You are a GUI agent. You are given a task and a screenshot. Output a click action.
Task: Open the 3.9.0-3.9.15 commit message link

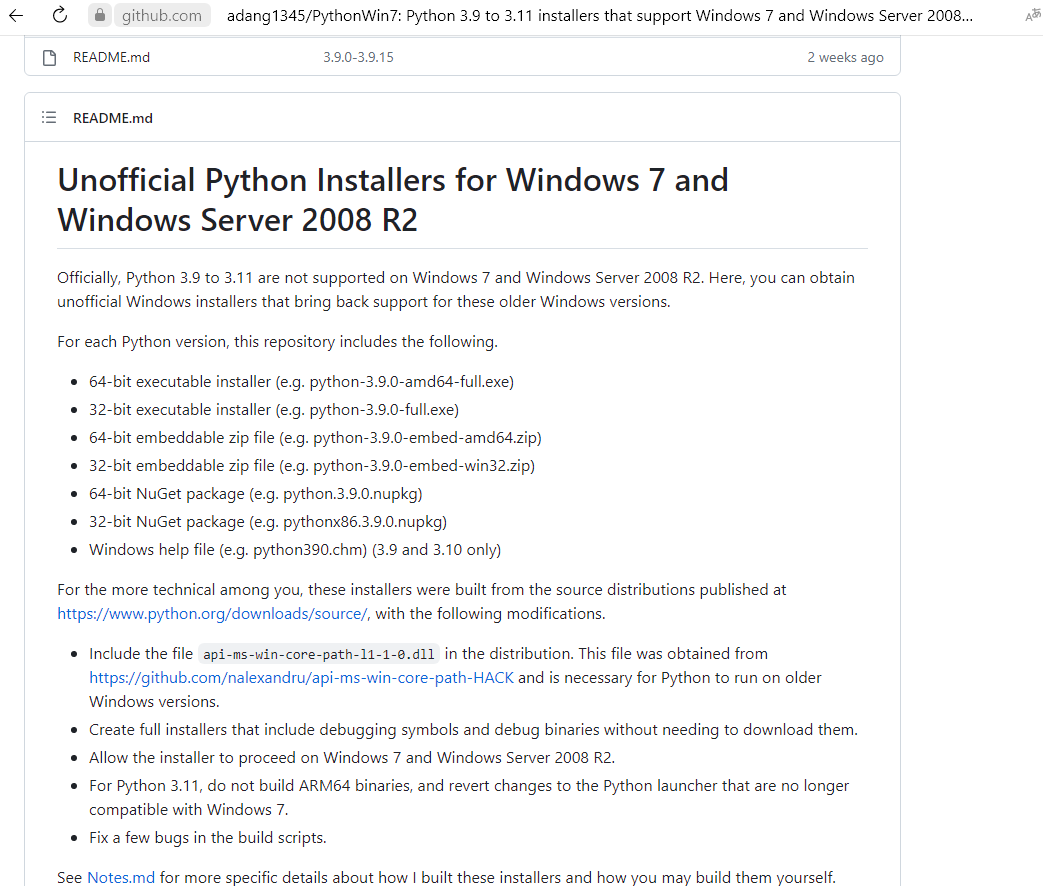[x=358, y=58]
